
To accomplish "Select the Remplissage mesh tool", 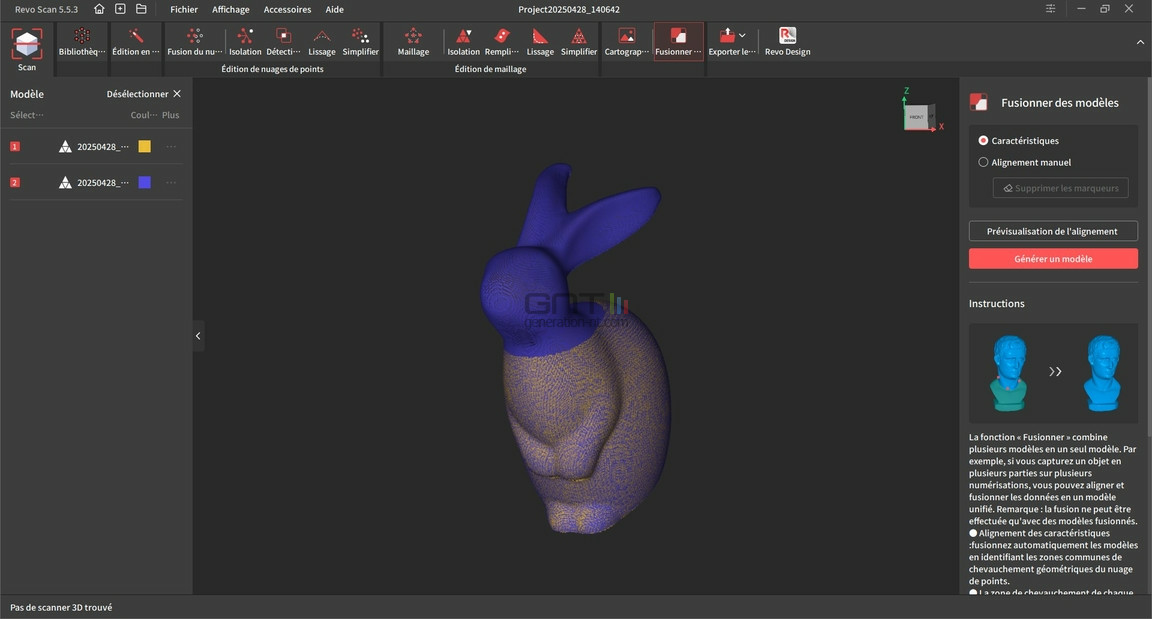I will 502,42.
